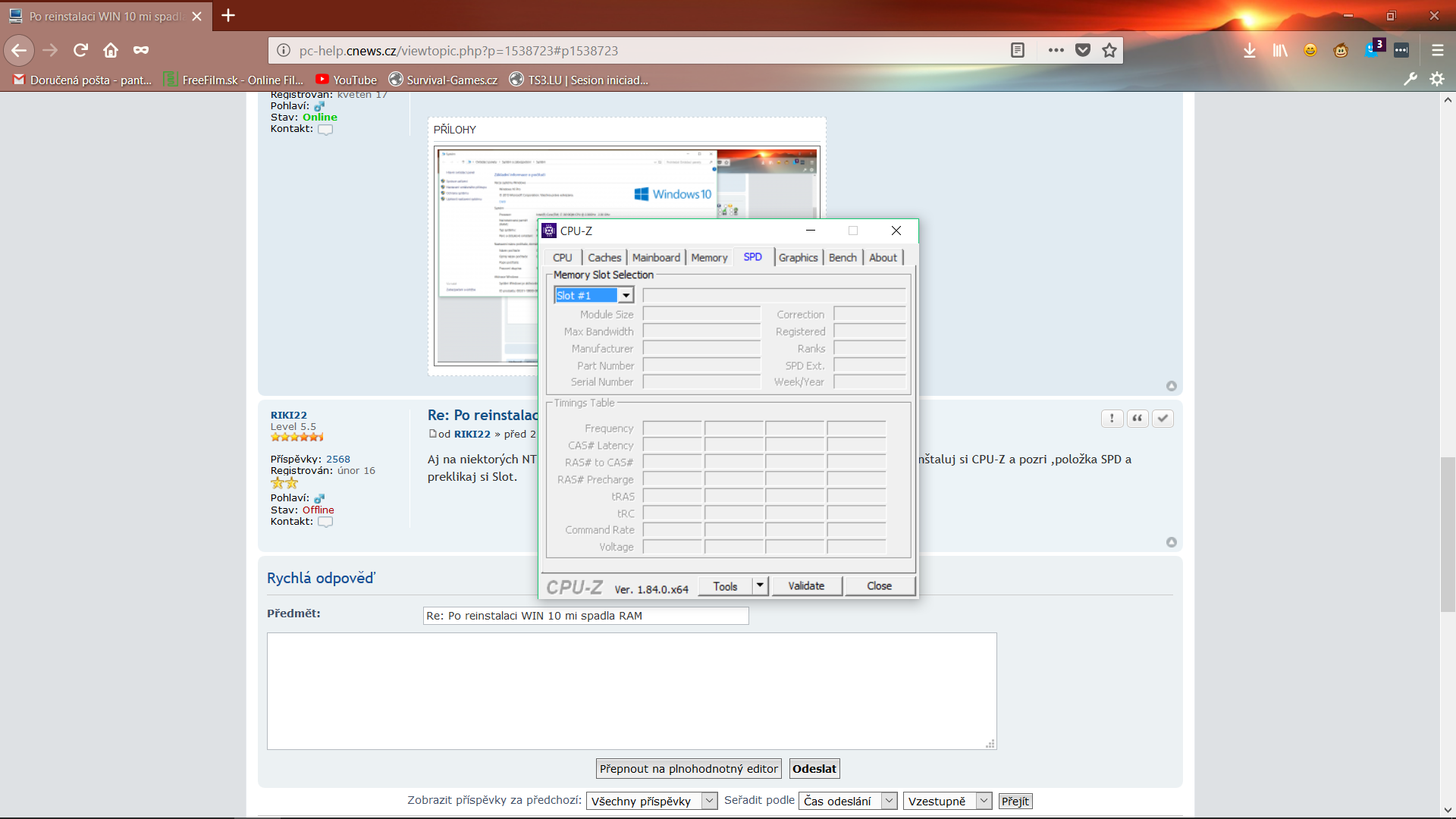Open page actions three-dot menu
This screenshot has width=1456, height=819.
[x=1056, y=51]
